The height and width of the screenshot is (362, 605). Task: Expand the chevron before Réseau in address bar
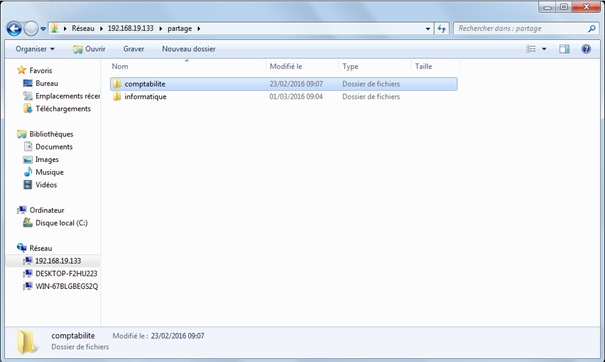65,29
